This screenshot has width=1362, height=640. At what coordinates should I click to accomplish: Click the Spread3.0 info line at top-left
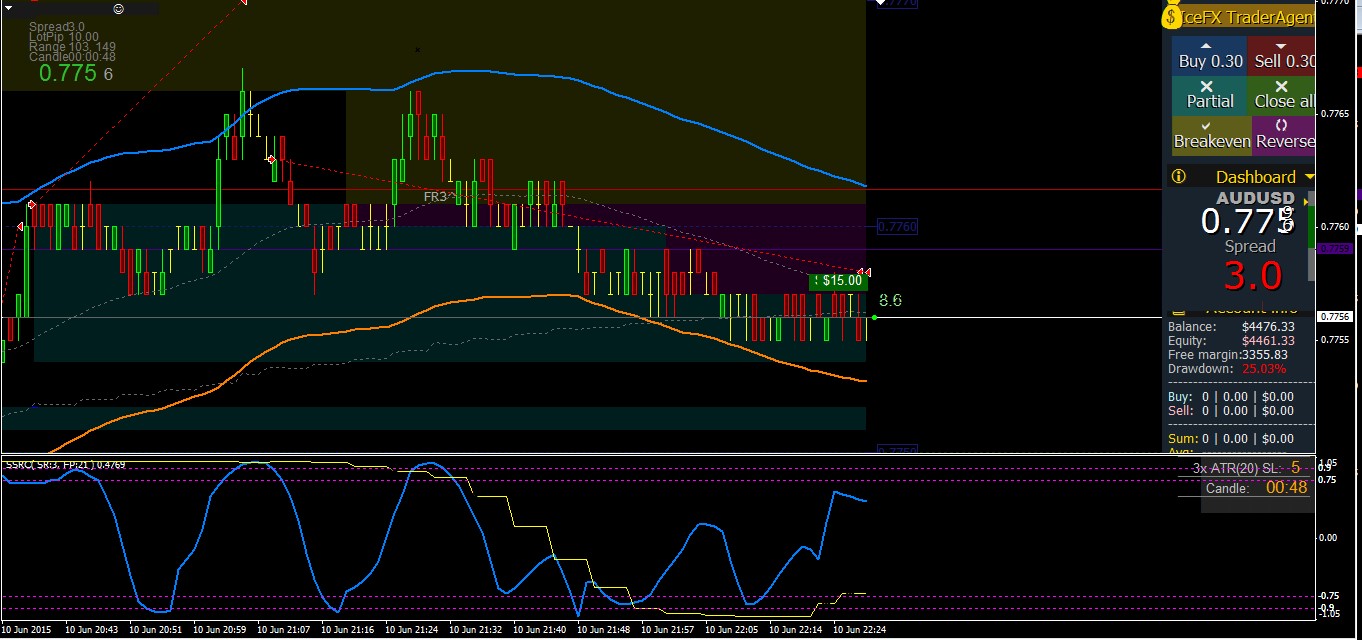pos(57,26)
